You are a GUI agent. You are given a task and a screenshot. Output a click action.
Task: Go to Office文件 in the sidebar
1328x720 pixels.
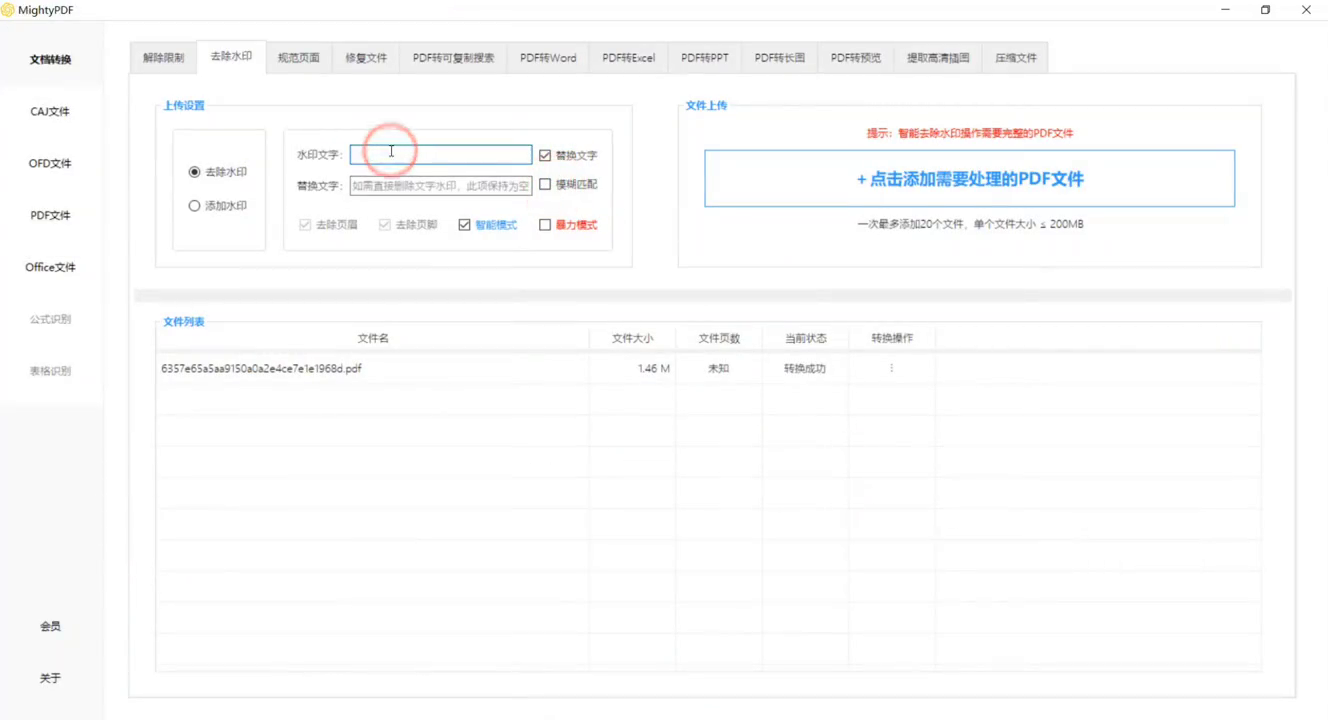50,268
